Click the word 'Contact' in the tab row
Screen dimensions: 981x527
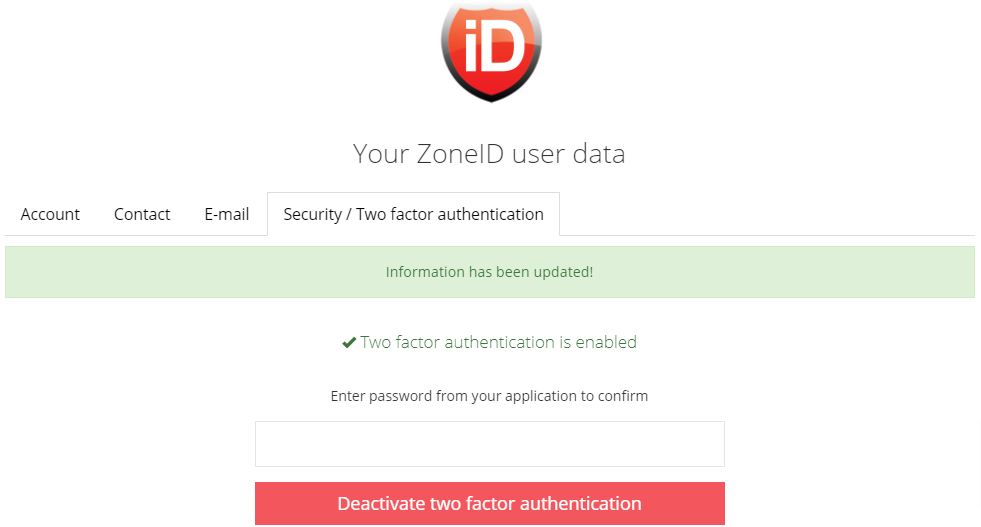pos(142,214)
